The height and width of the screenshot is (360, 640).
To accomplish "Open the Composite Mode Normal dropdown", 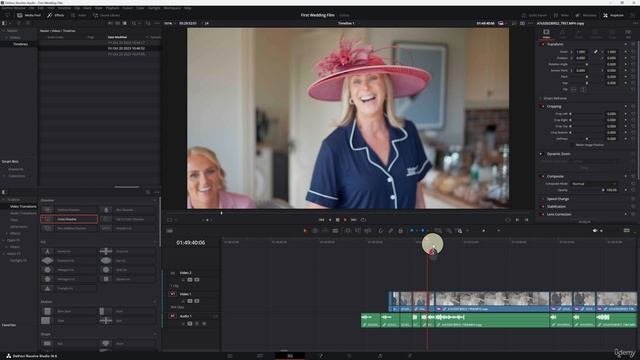I will pyautogui.click(x=594, y=184).
